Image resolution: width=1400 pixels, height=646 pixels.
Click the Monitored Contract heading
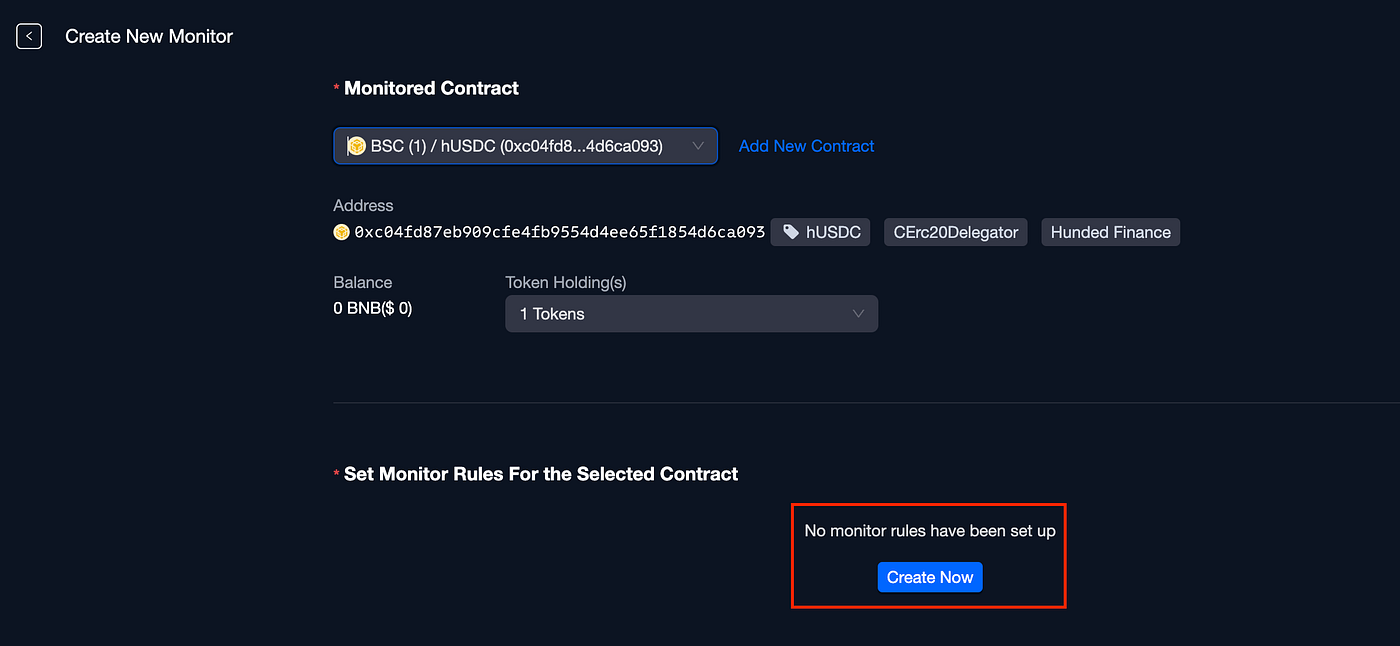431,88
